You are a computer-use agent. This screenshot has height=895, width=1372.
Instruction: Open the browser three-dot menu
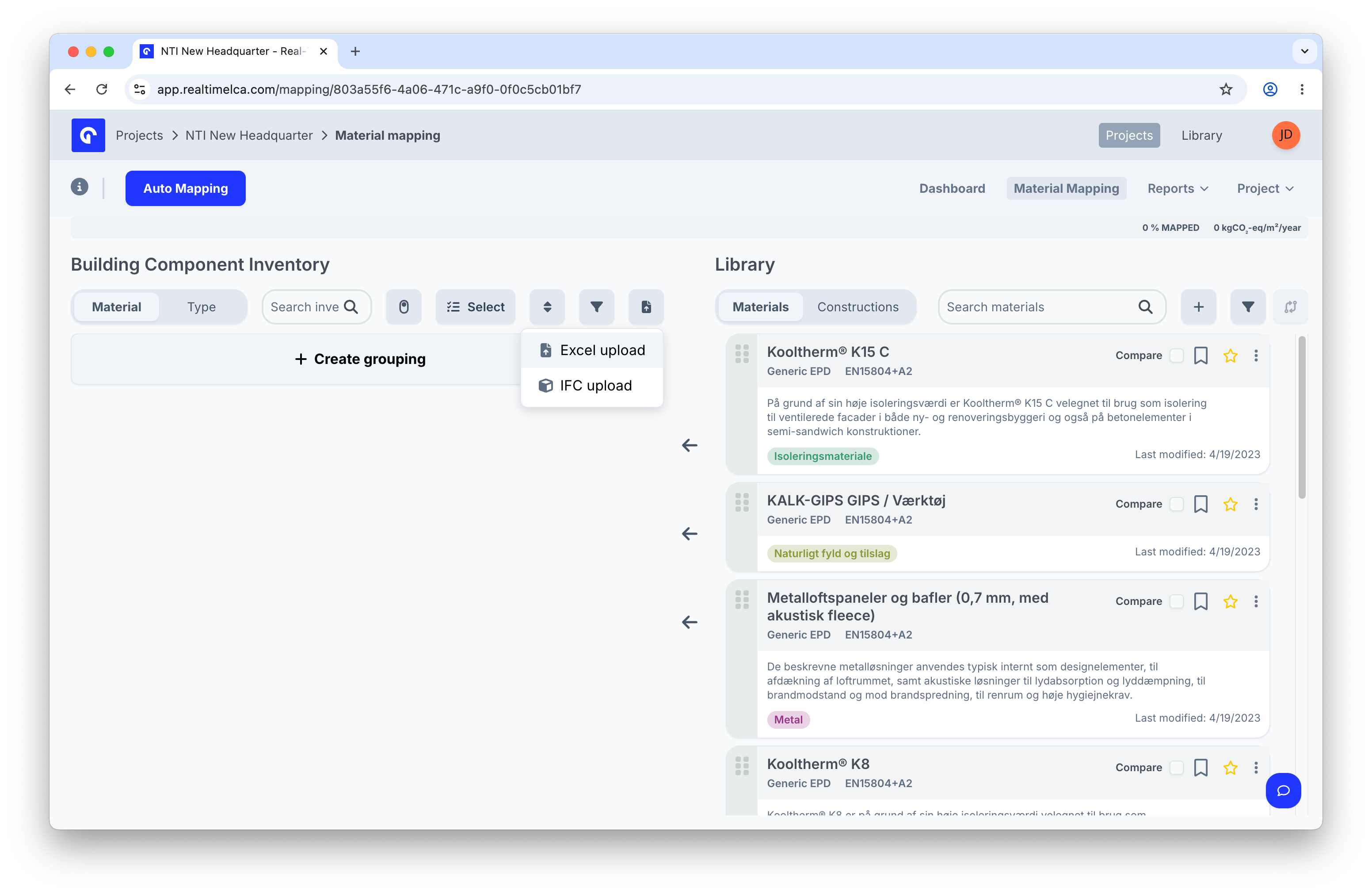1302,89
